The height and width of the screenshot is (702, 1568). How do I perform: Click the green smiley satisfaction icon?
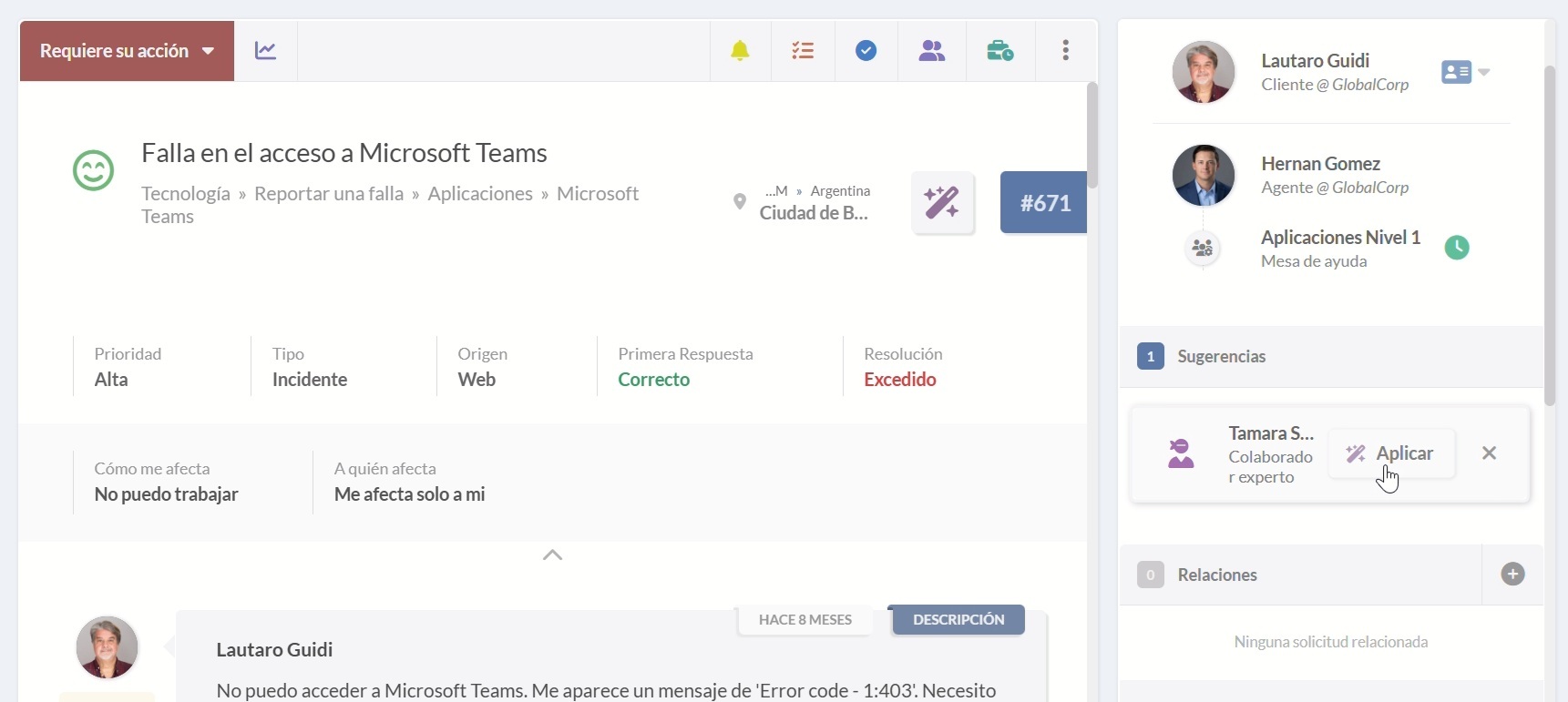[x=93, y=170]
